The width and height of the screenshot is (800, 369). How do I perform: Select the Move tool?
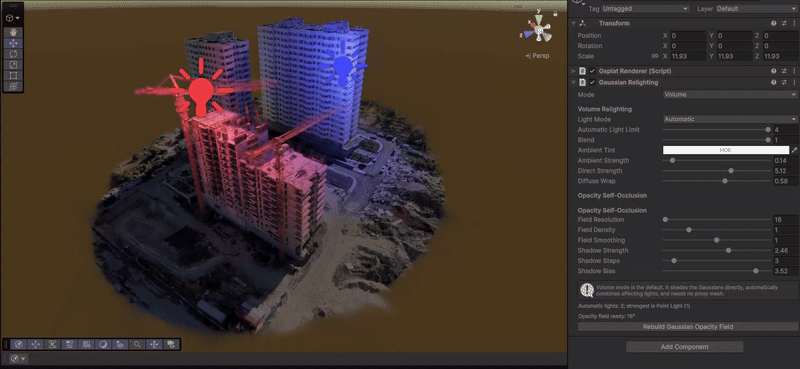[x=14, y=43]
